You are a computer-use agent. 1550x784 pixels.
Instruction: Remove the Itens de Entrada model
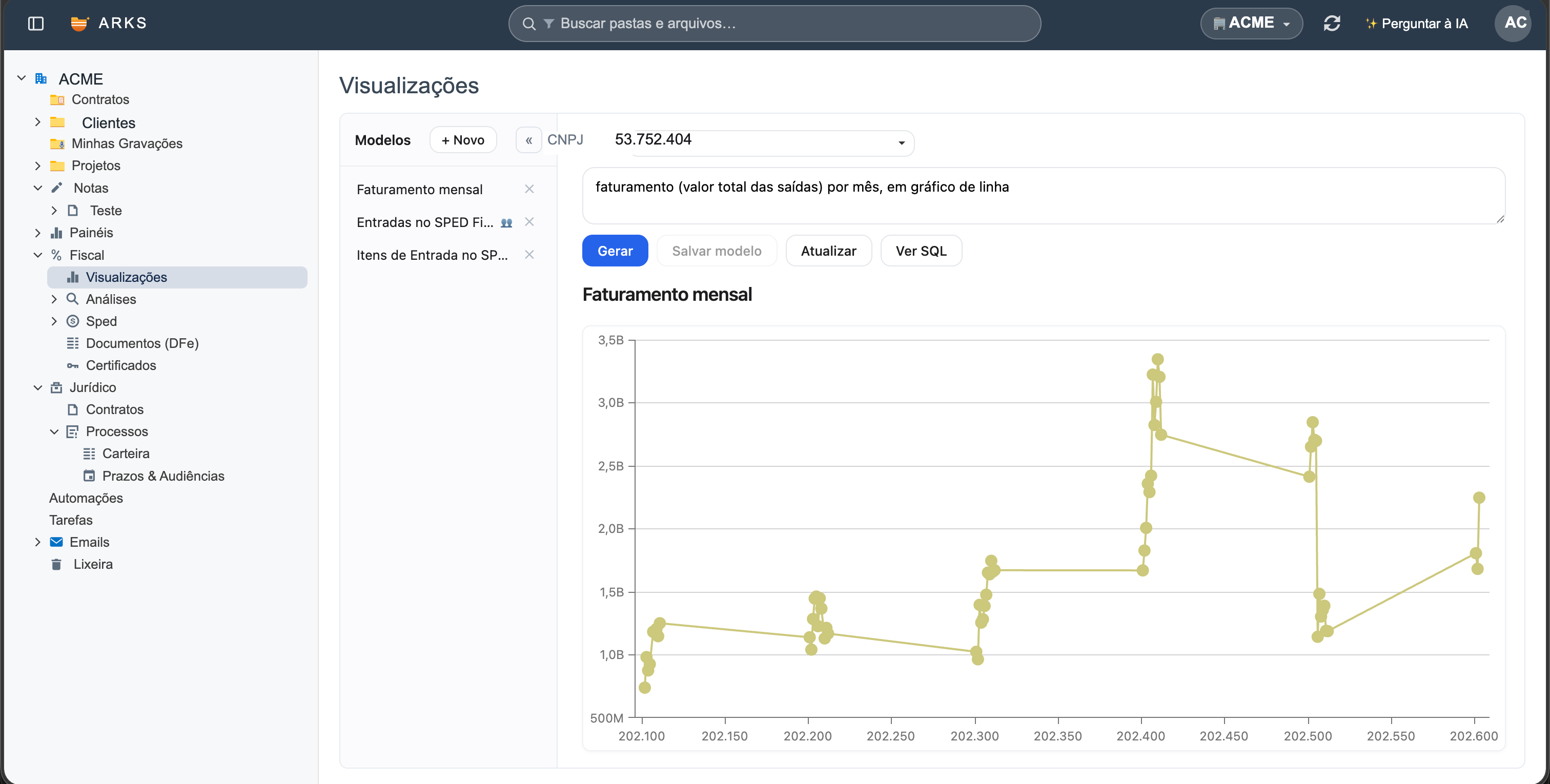(529, 255)
